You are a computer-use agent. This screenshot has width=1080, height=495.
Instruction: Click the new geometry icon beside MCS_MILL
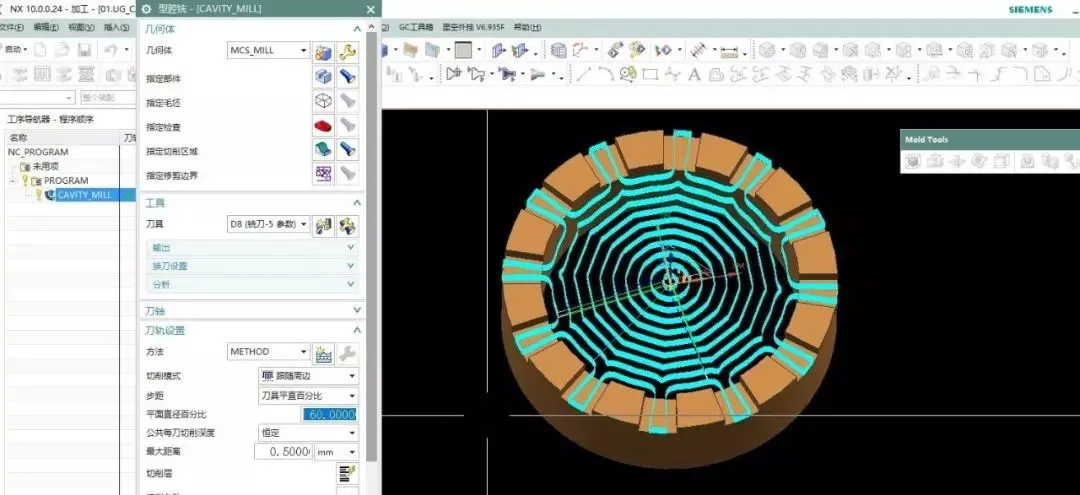323,52
